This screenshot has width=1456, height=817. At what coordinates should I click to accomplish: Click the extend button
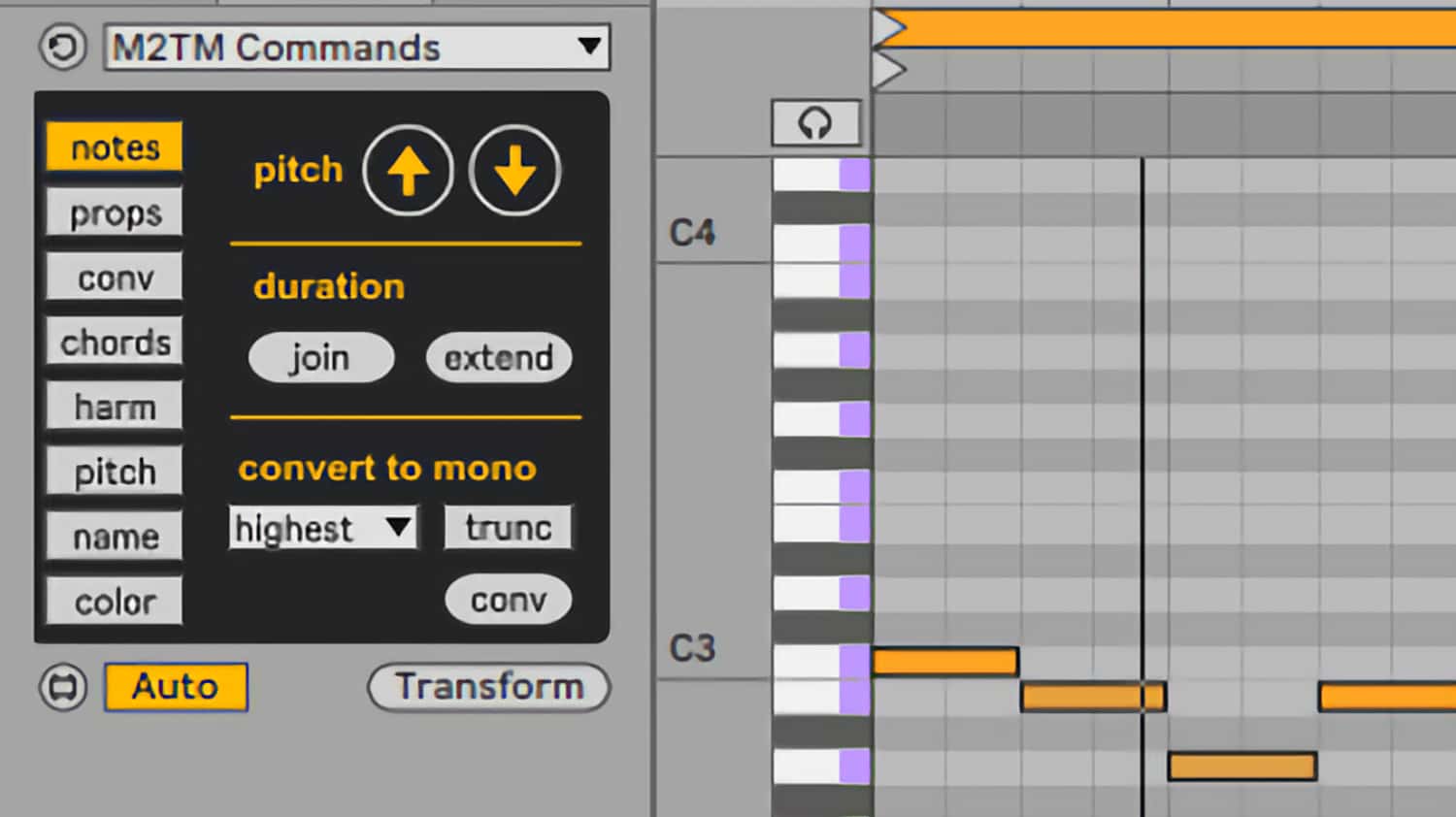[499, 358]
